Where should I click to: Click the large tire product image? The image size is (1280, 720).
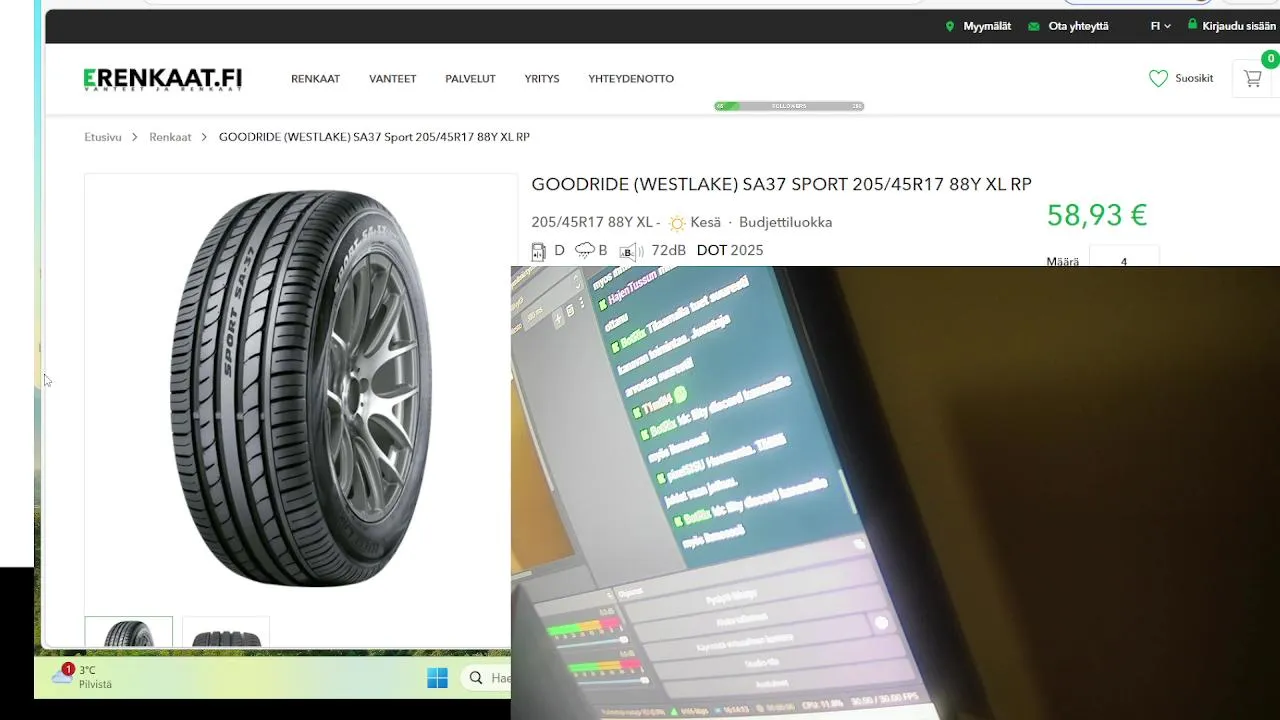[x=301, y=387]
